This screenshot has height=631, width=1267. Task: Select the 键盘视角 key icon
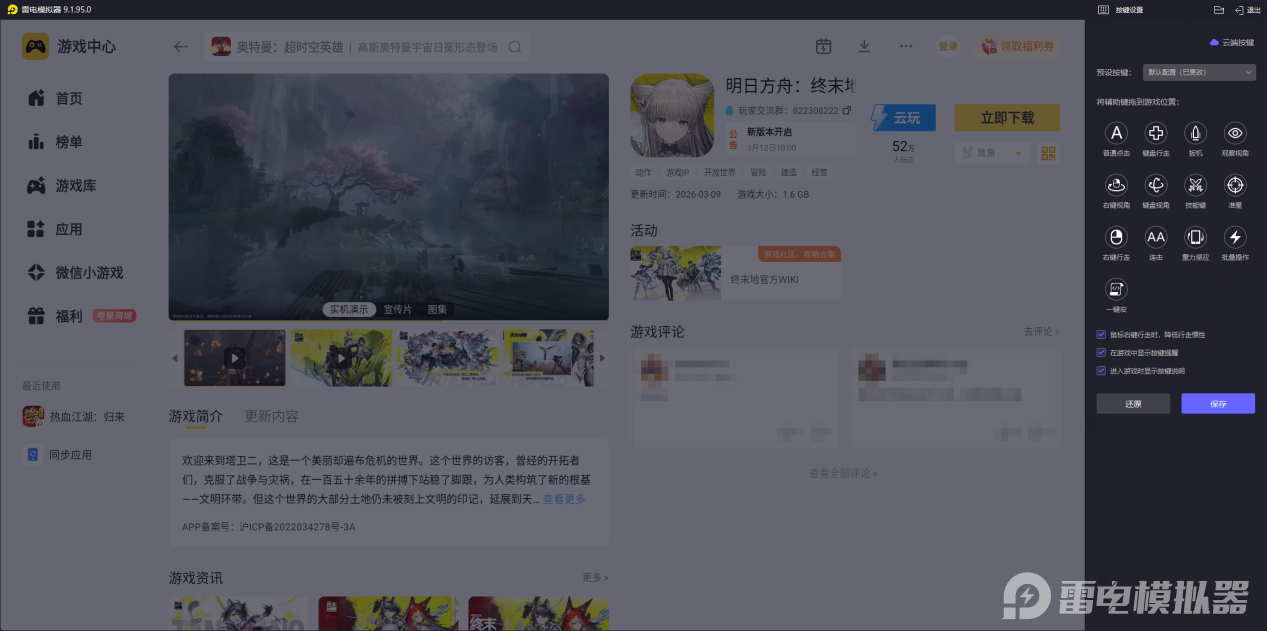point(1156,185)
